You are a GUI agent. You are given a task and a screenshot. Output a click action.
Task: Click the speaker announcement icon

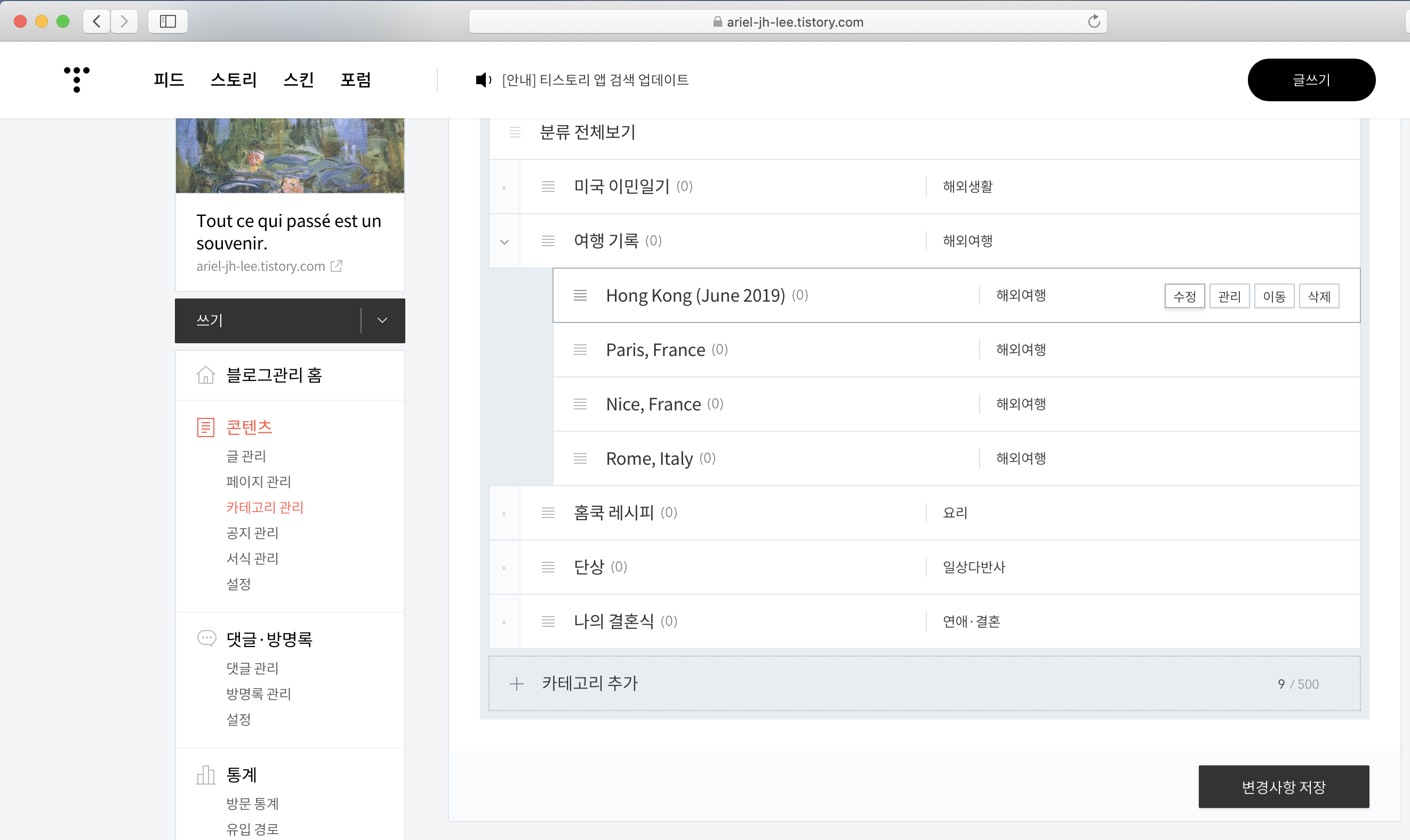tap(483, 80)
